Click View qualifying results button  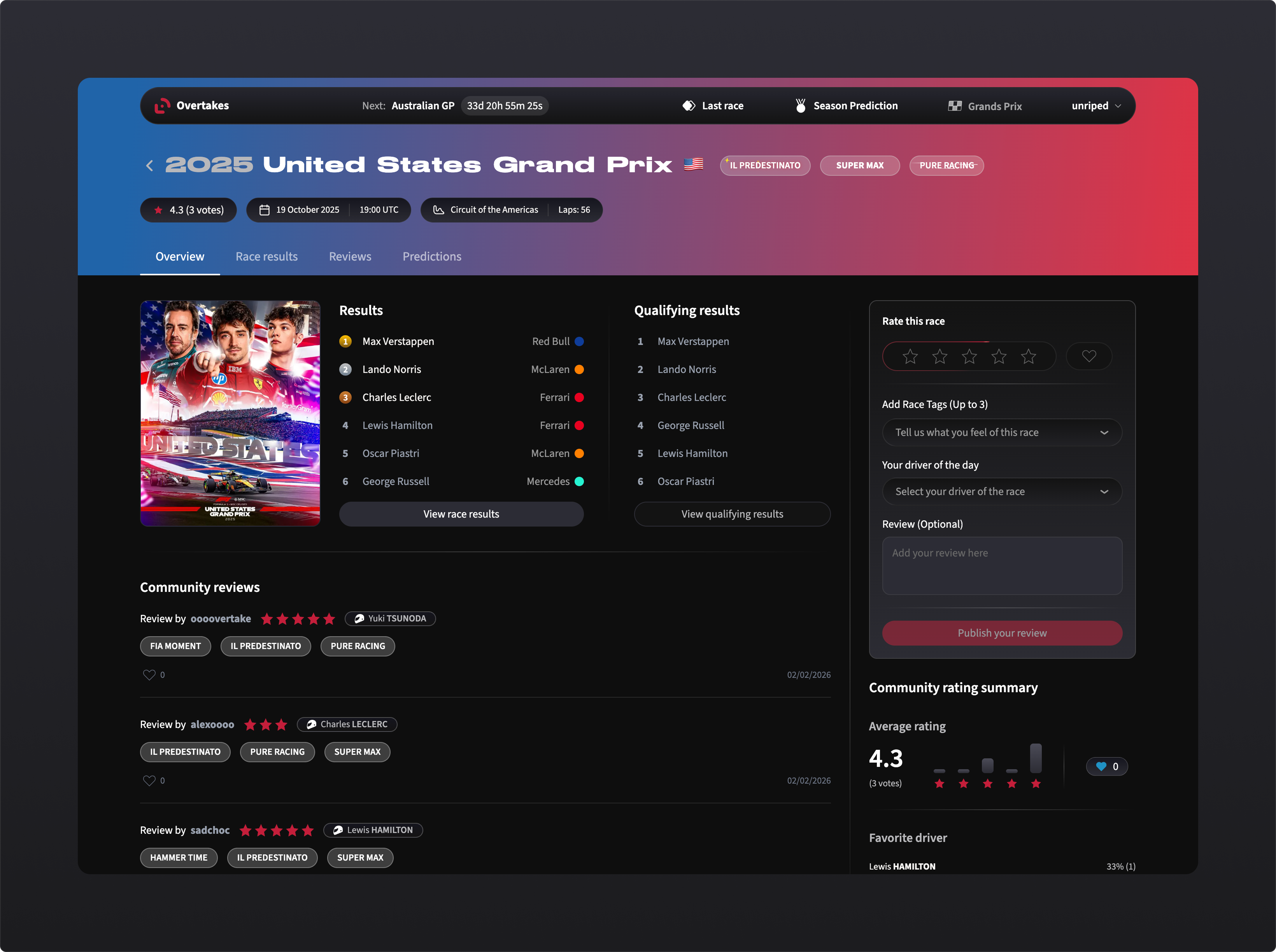click(732, 514)
